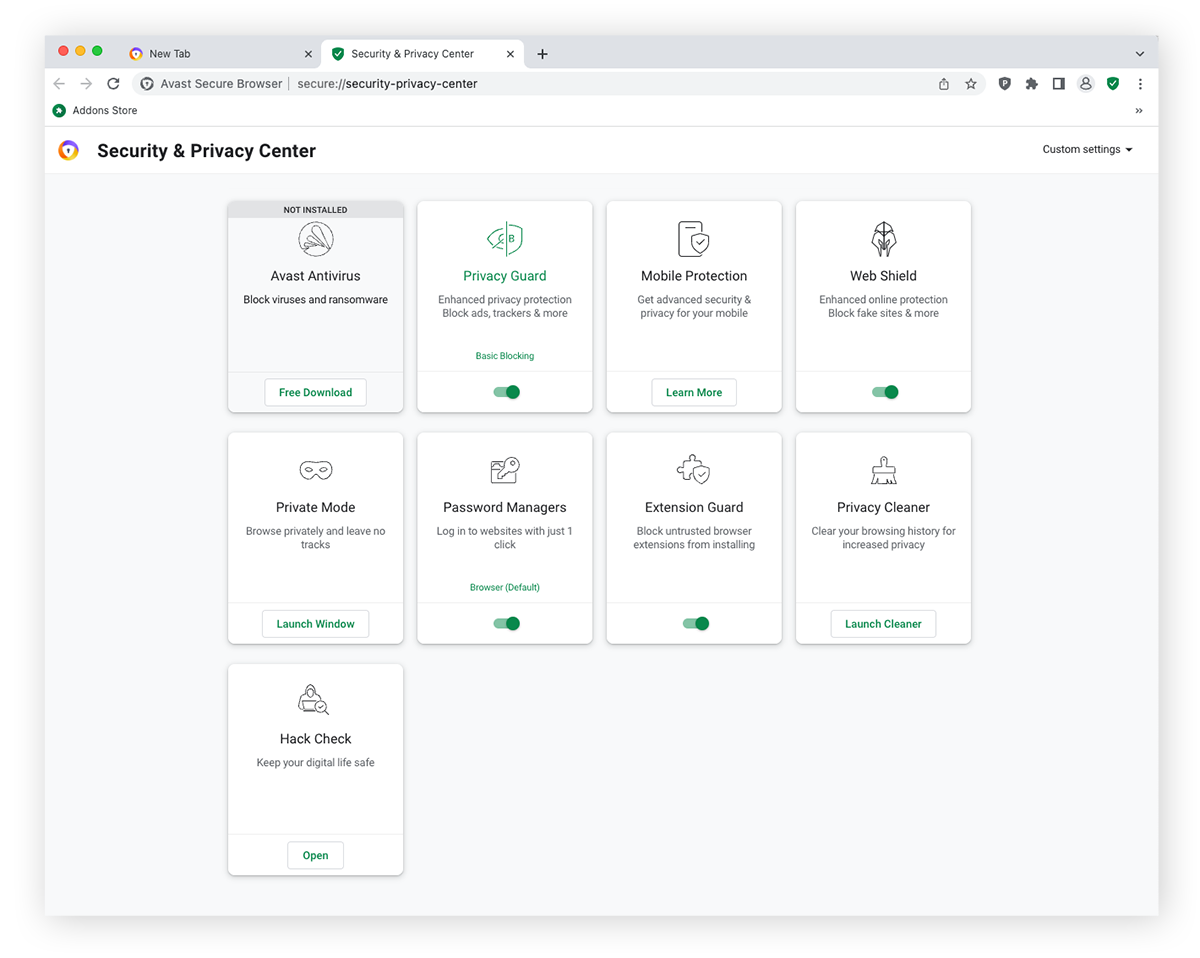Show hidden bookmarks with the double chevron
Screen dimensions: 1200x958
click(1139, 111)
